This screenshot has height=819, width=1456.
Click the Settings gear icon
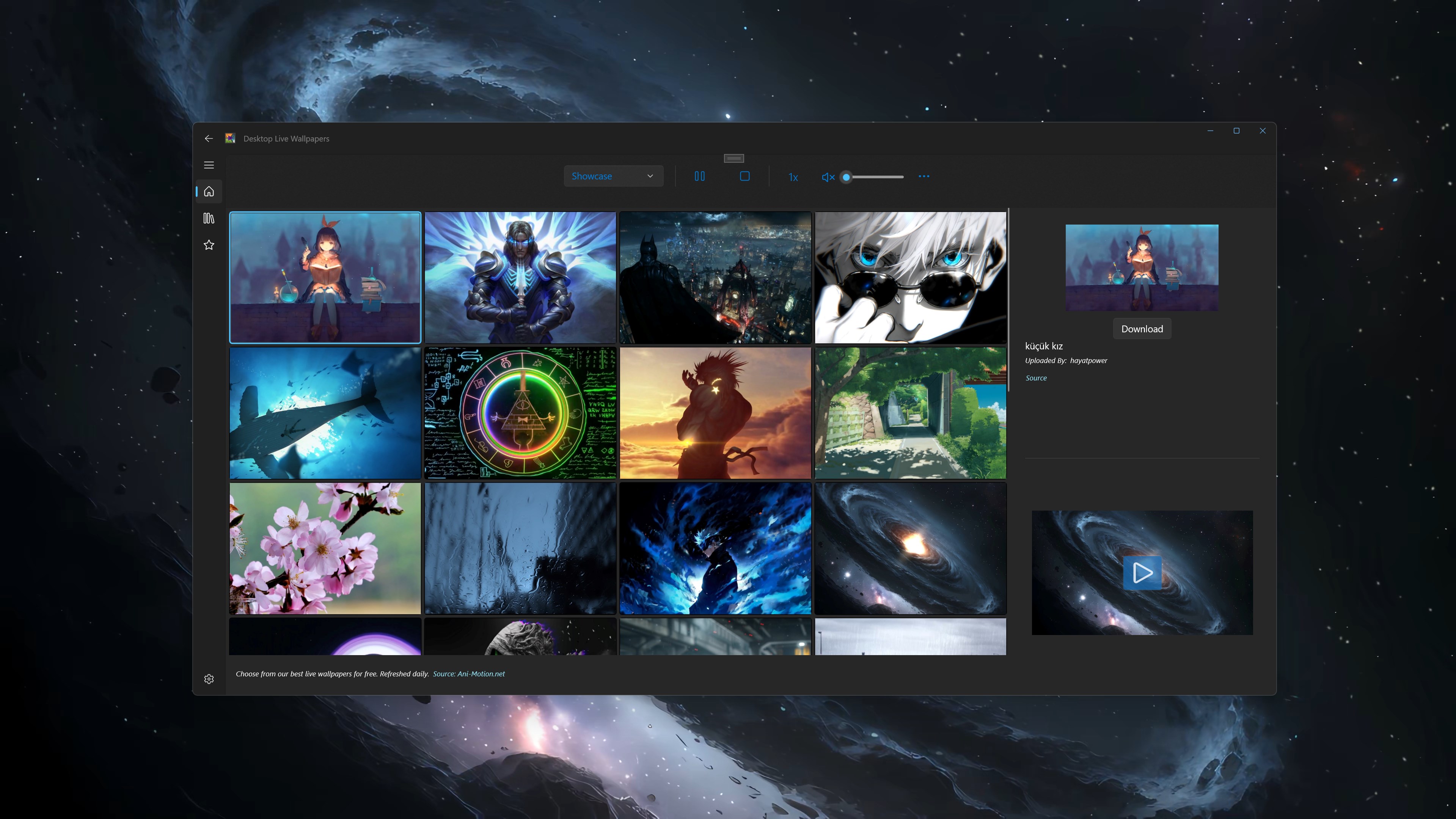[209, 679]
